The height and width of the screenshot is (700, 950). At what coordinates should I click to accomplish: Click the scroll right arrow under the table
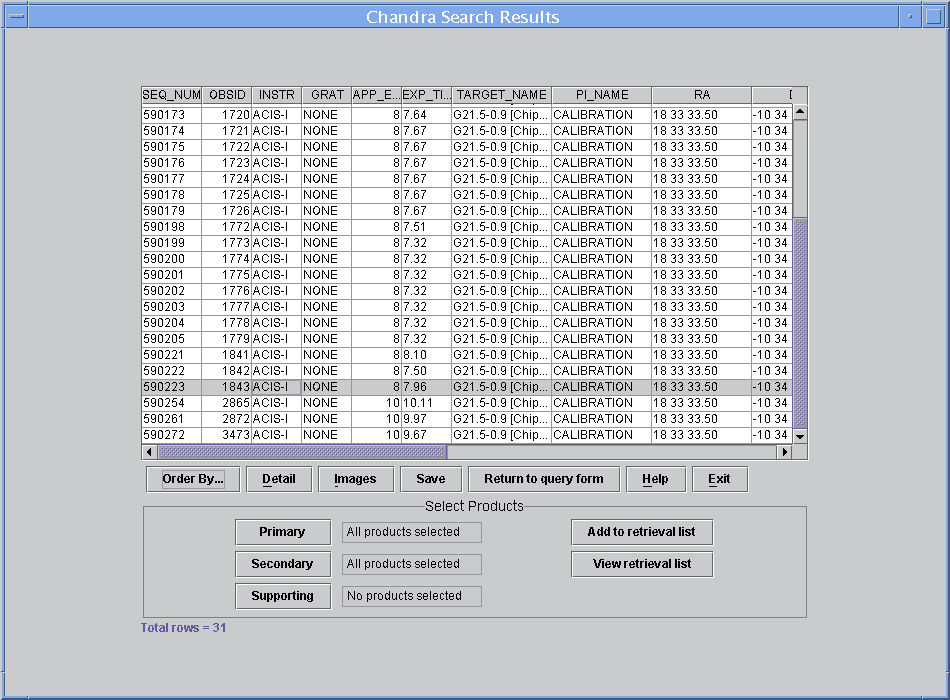(x=785, y=452)
